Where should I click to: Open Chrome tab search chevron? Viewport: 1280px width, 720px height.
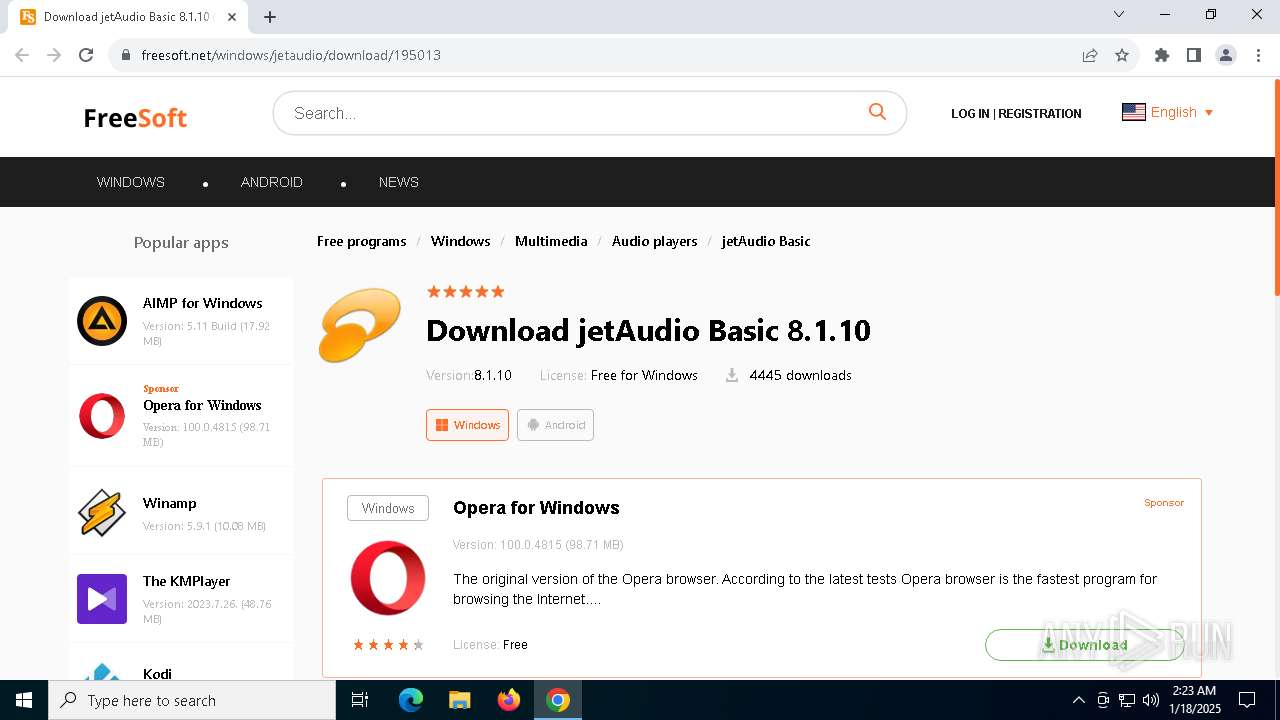[x=1119, y=14]
